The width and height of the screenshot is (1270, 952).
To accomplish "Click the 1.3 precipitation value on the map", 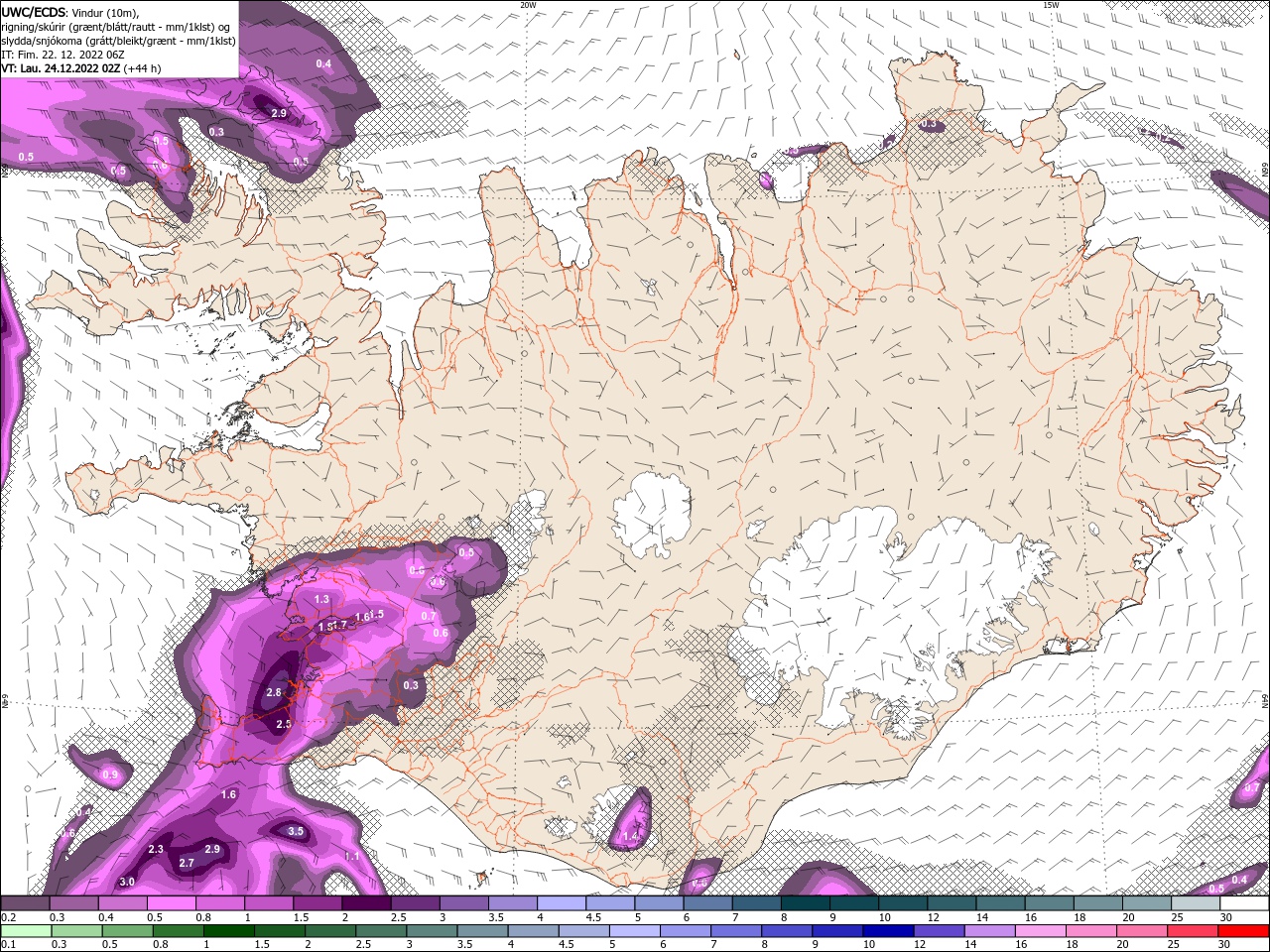I will tap(321, 600).
